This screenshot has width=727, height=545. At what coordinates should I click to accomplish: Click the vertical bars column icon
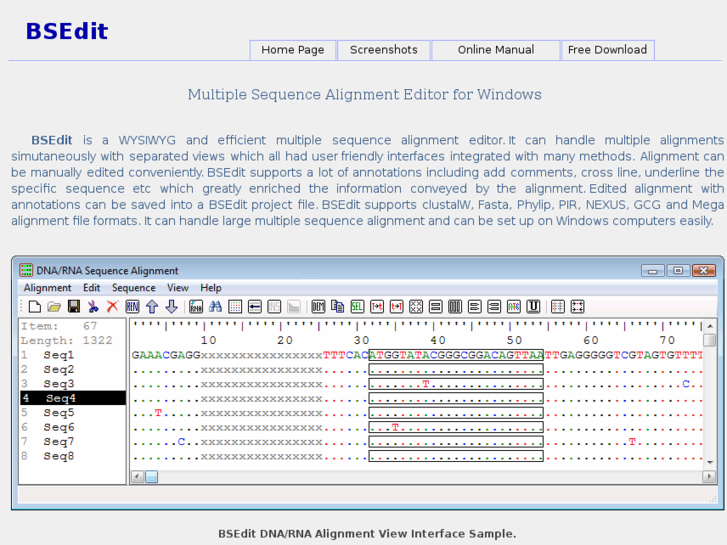(455, 307)
